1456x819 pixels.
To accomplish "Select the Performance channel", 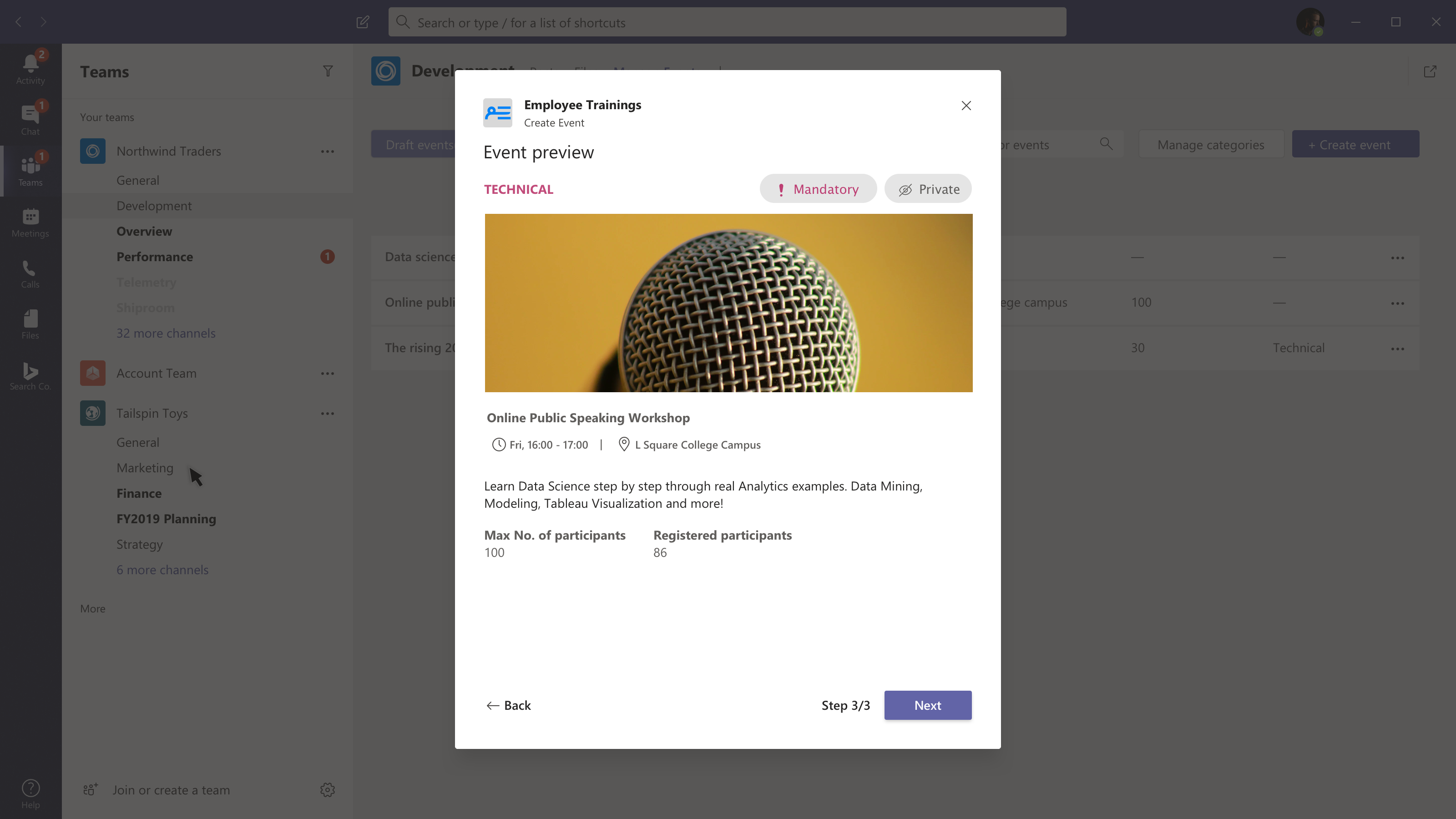I will pos(154,257).
